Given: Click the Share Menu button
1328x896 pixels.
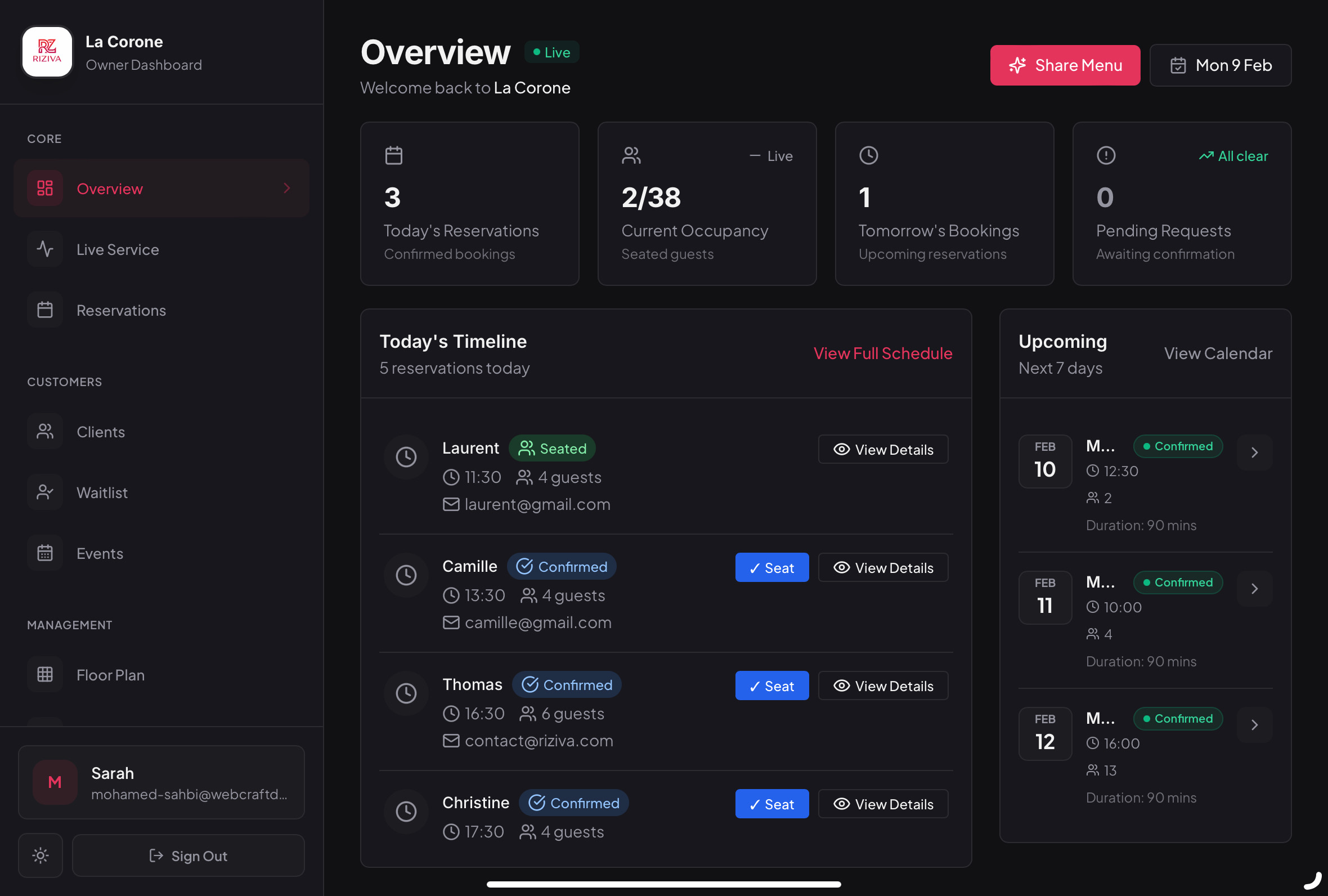Looking at the screenshot, I should click(x=1065, y=65).
